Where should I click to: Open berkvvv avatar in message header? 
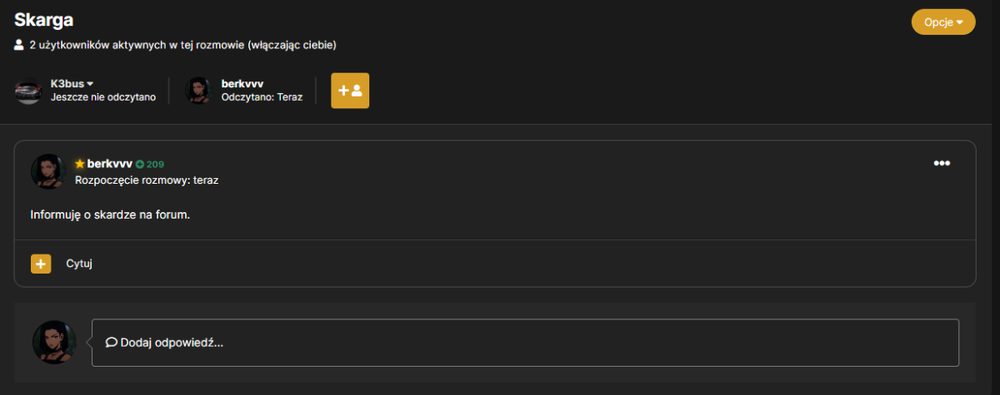pos(48,172)
